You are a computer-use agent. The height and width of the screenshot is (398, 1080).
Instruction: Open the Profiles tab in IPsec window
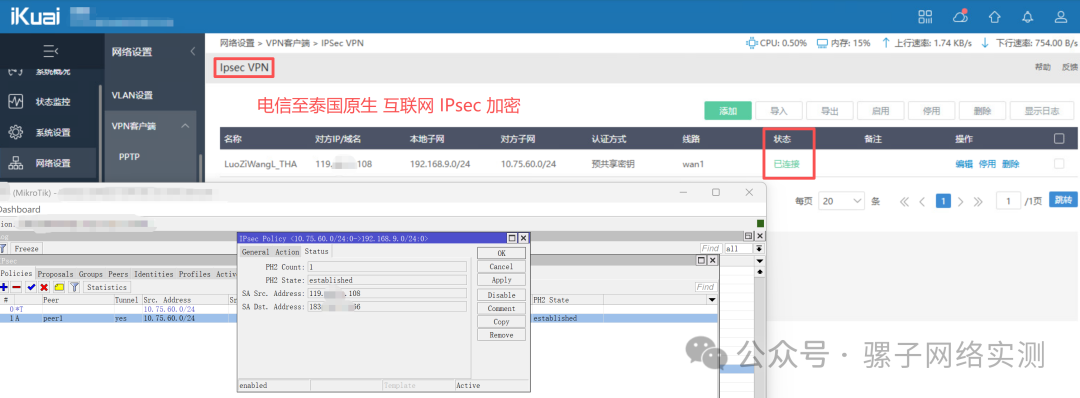pyautogui.click(x=195, y=274)
